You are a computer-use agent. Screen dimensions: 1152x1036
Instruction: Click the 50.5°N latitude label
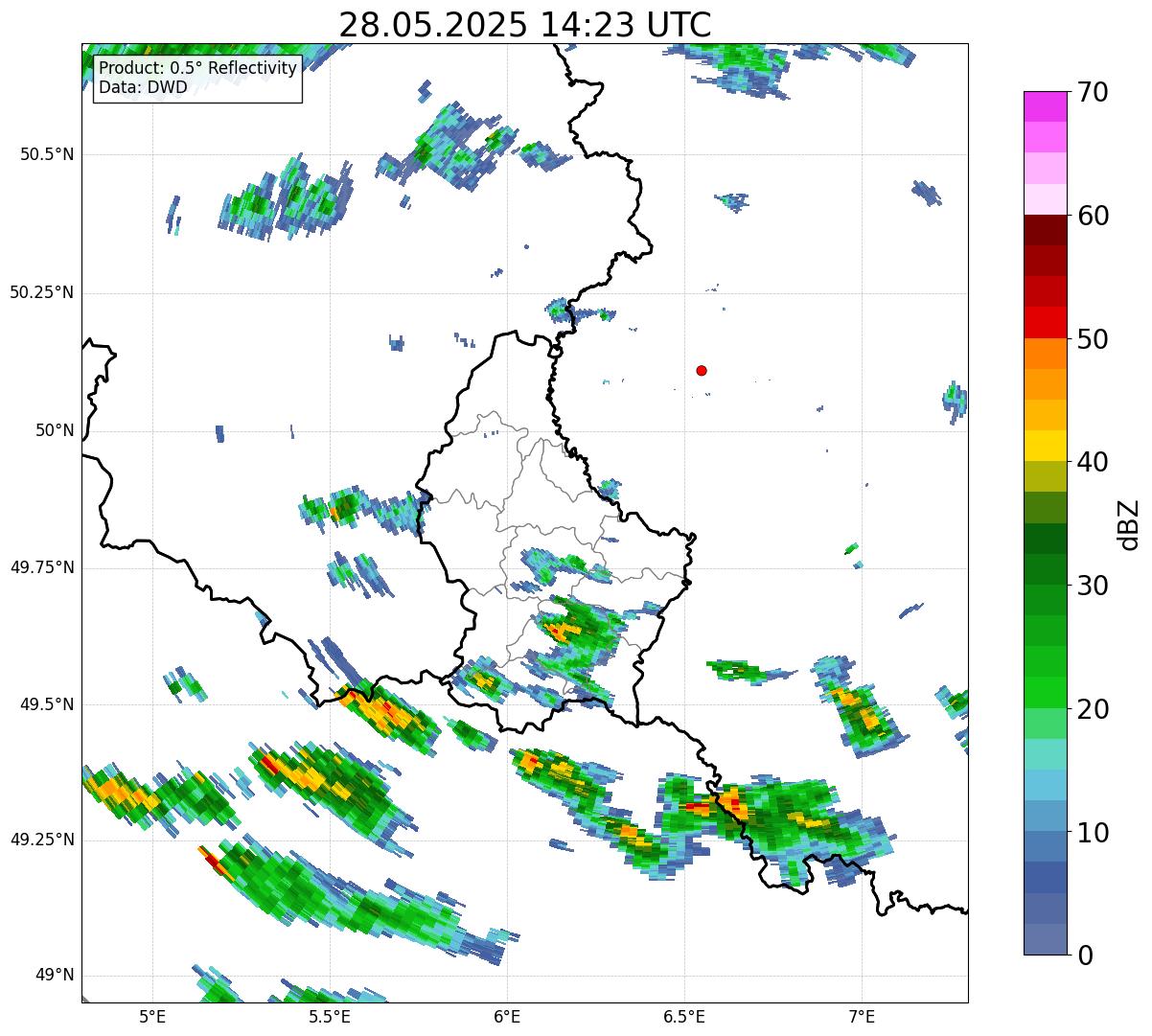tap(48, 154)
